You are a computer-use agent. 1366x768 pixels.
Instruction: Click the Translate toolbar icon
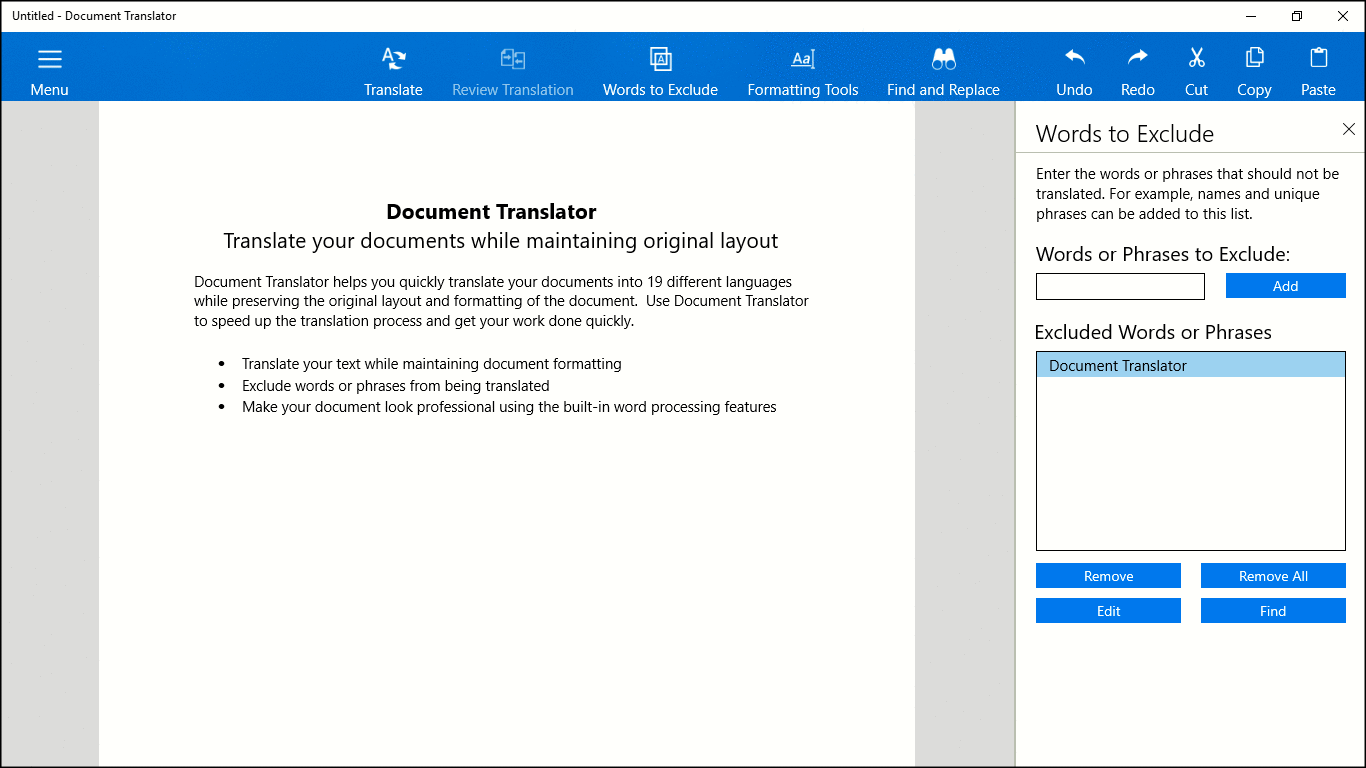pyautogui.click(x=393, y=60)
